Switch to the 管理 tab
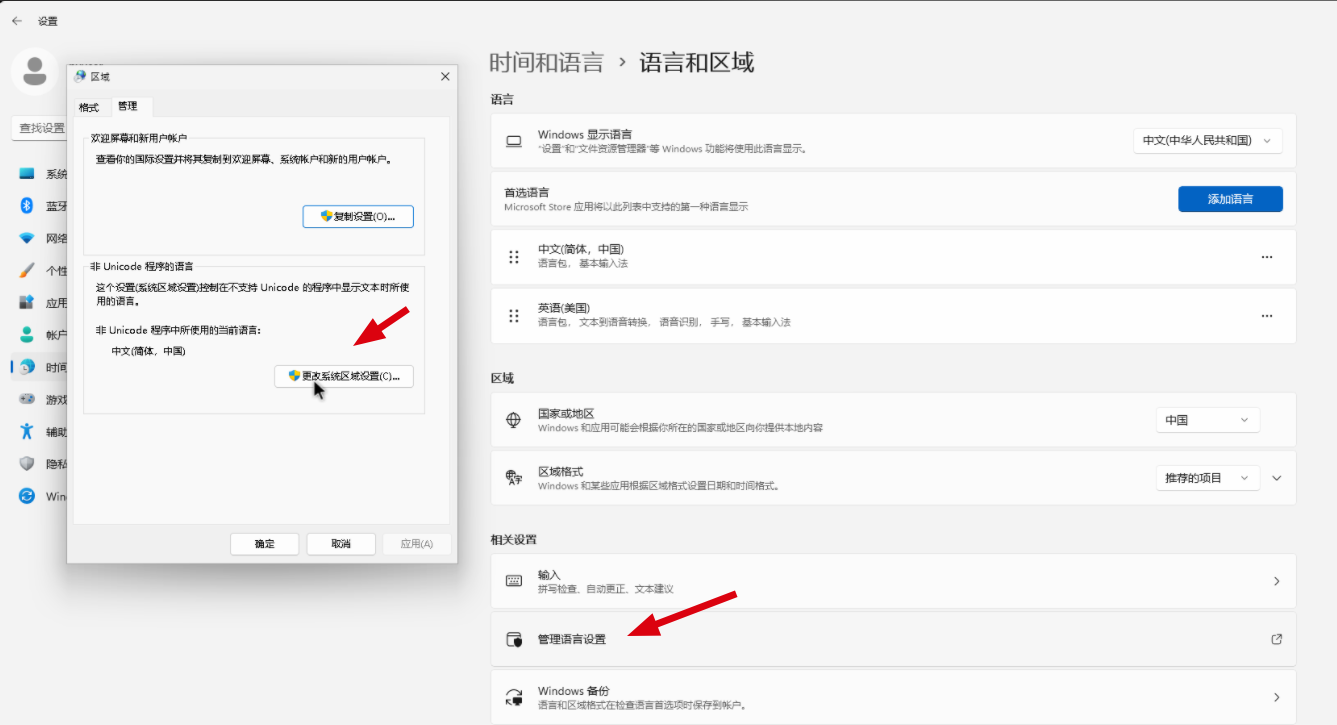The image size is (1337, 725). 128,106
